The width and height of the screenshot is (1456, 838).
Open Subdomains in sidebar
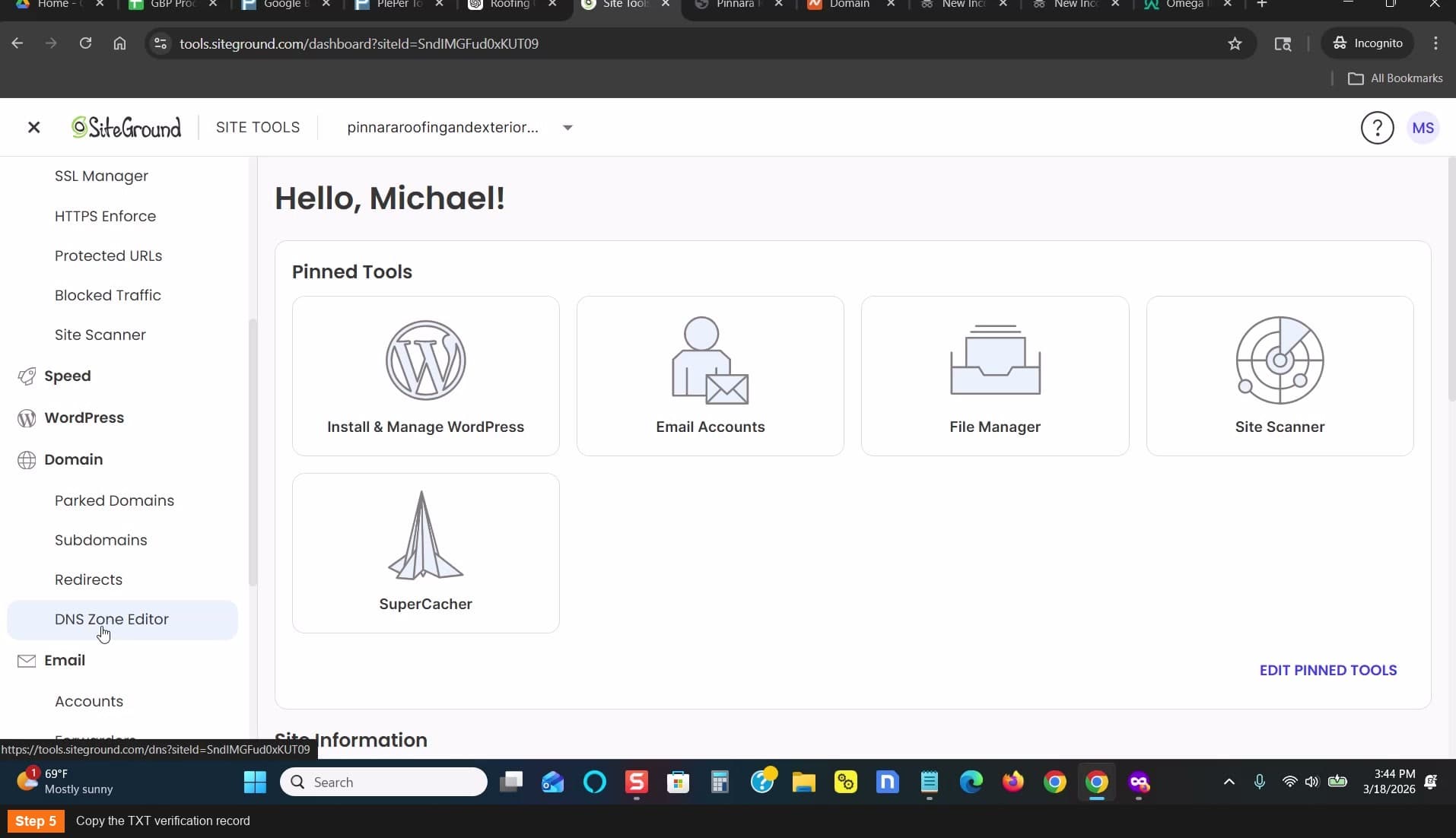point(100,540)
